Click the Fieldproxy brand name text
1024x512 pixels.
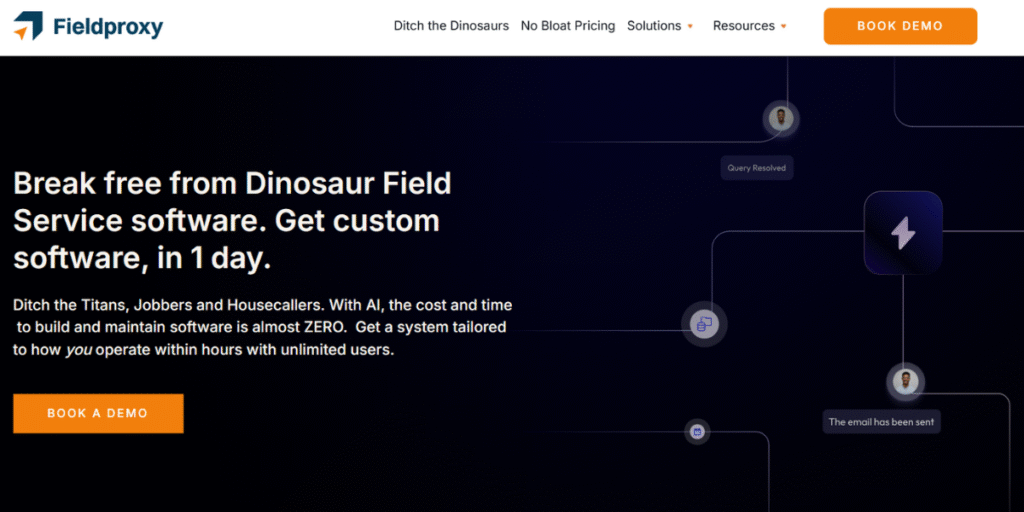click(108, 27)
